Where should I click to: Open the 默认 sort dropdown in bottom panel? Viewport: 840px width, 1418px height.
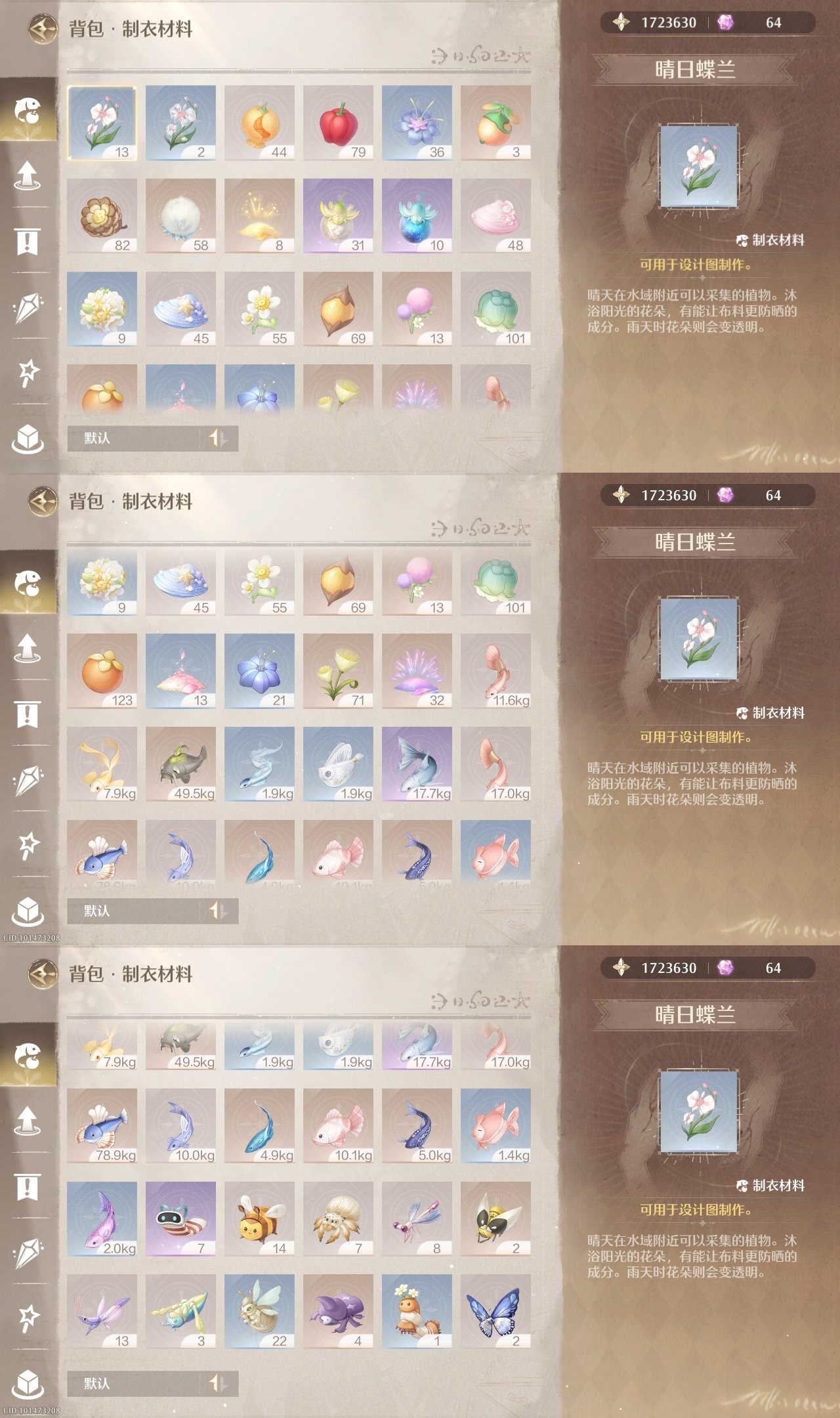(134, 1383)
